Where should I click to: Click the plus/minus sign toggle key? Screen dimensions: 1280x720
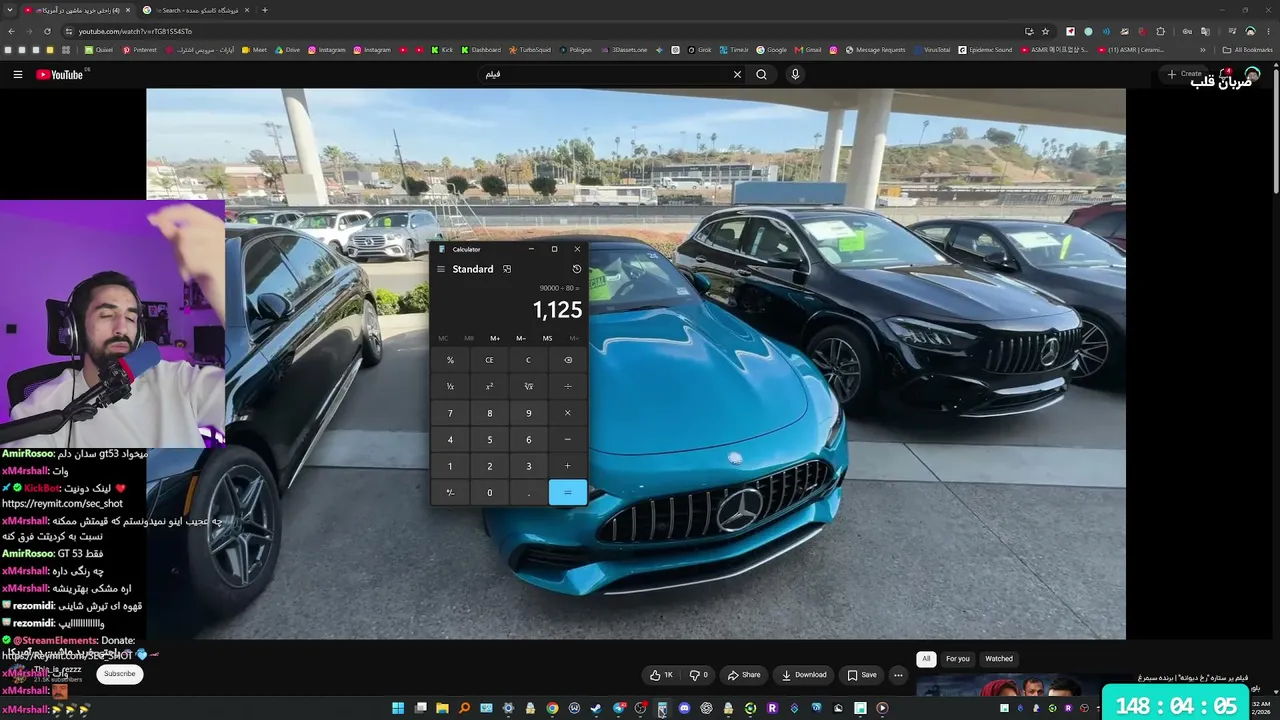pyautogui.click(x=450, y=492)
